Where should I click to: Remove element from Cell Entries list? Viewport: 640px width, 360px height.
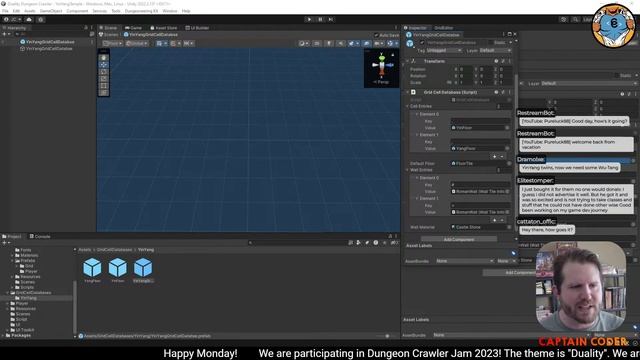tap(502, 157)
